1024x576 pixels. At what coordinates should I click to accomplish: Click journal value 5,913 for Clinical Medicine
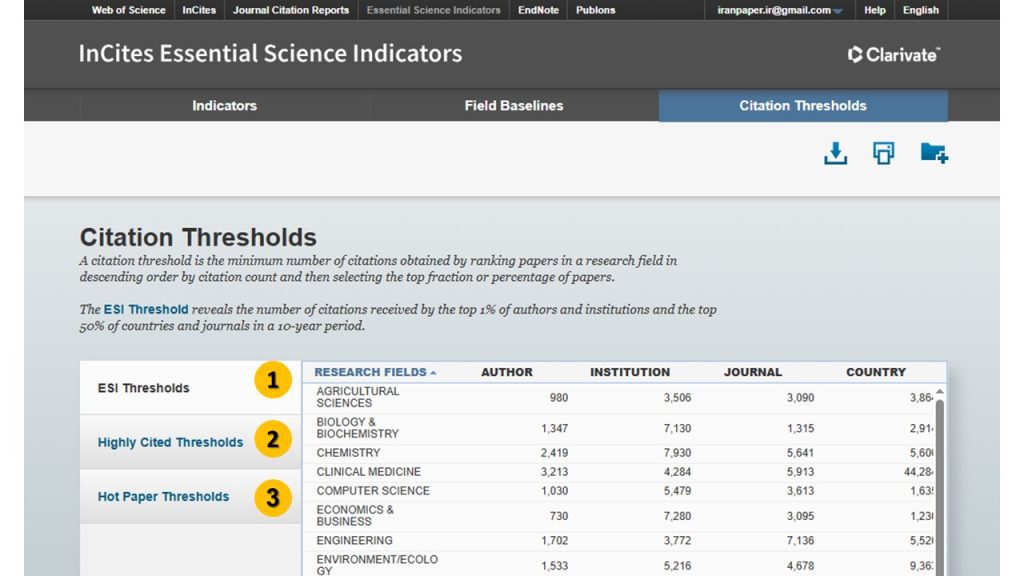click(800, 472)
